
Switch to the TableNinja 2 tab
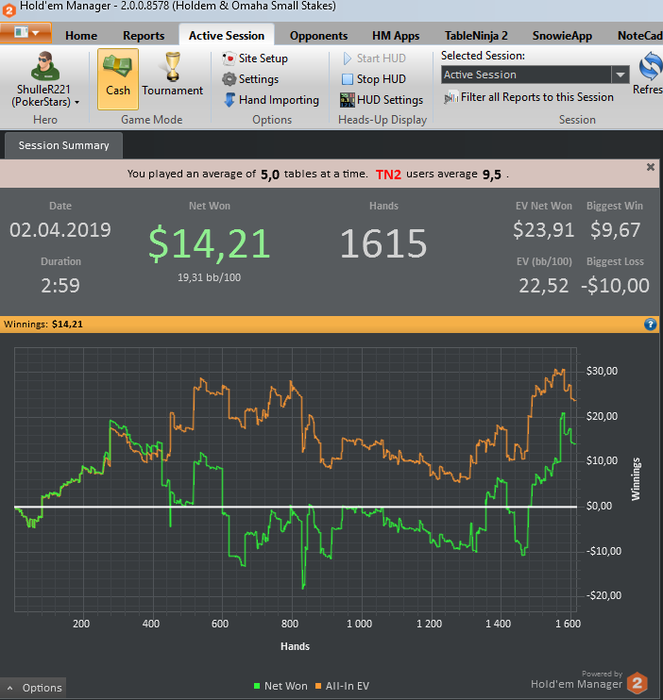pos(476,36)
